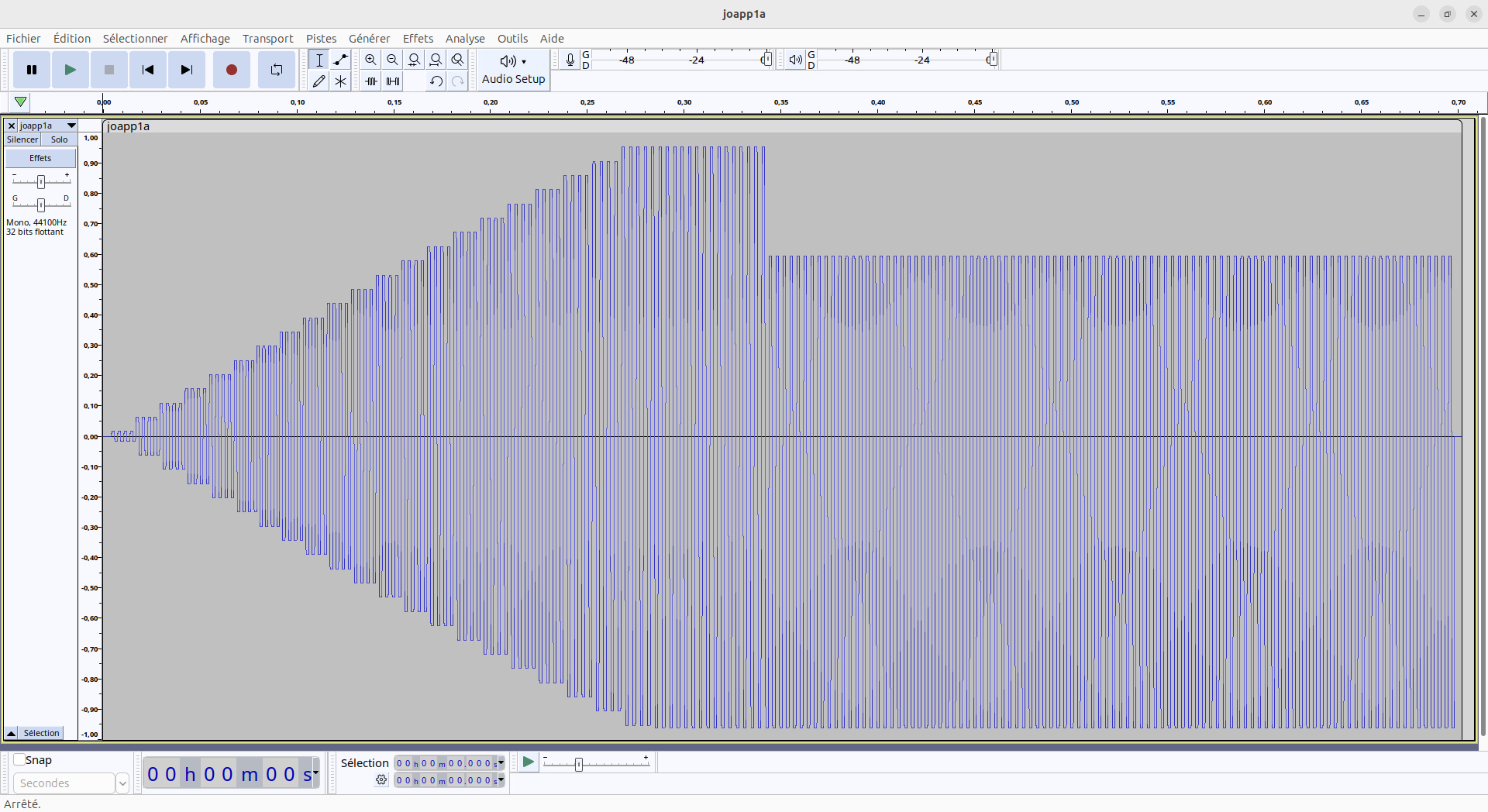Screen dimensions: 1488x812
Task: Click the Zoom In magnifier icon
Action: [x=371, y=60]
